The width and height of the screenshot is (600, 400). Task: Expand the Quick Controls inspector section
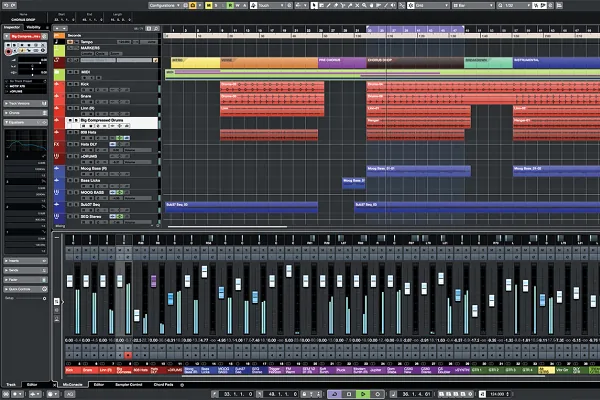pos(25,289)
